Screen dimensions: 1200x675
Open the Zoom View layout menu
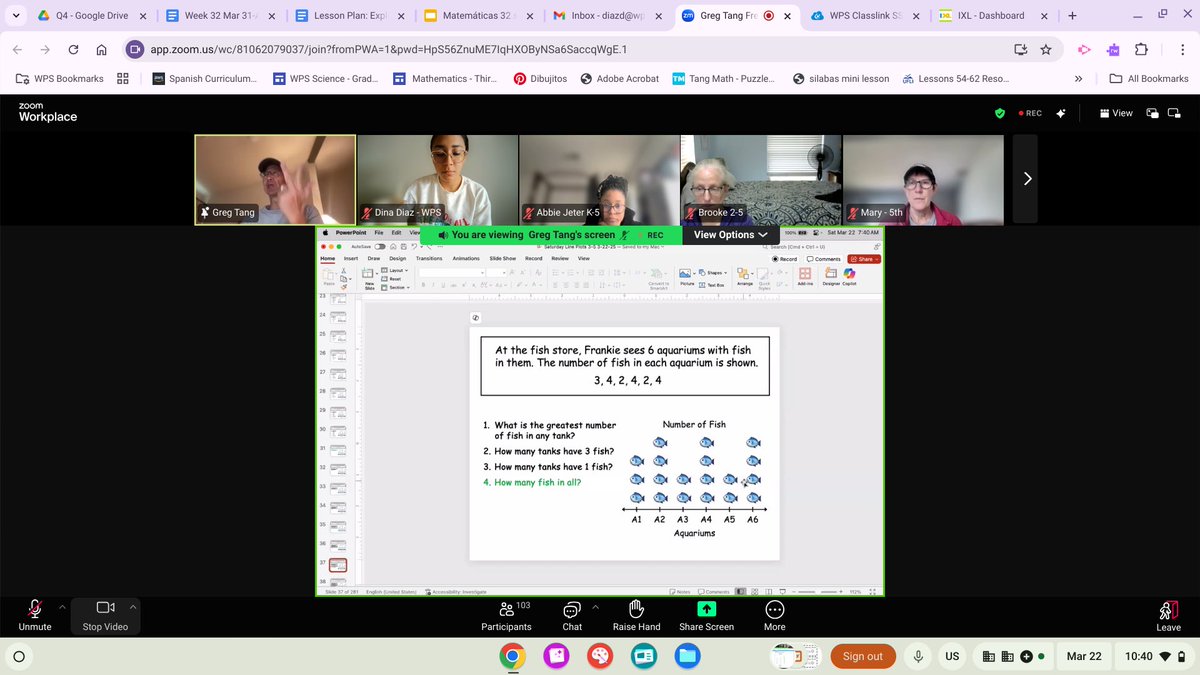tap(1116, 113)
